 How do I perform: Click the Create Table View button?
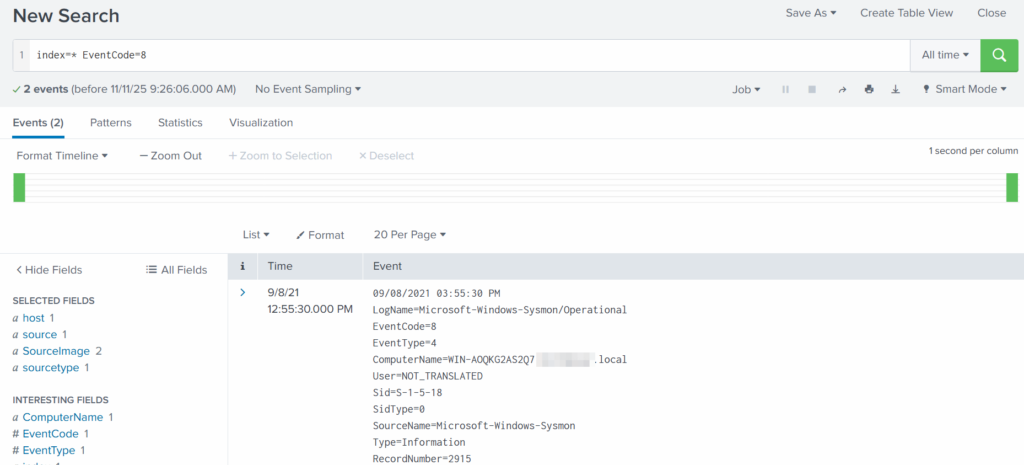pyautogui.click(x=906, y=13)
